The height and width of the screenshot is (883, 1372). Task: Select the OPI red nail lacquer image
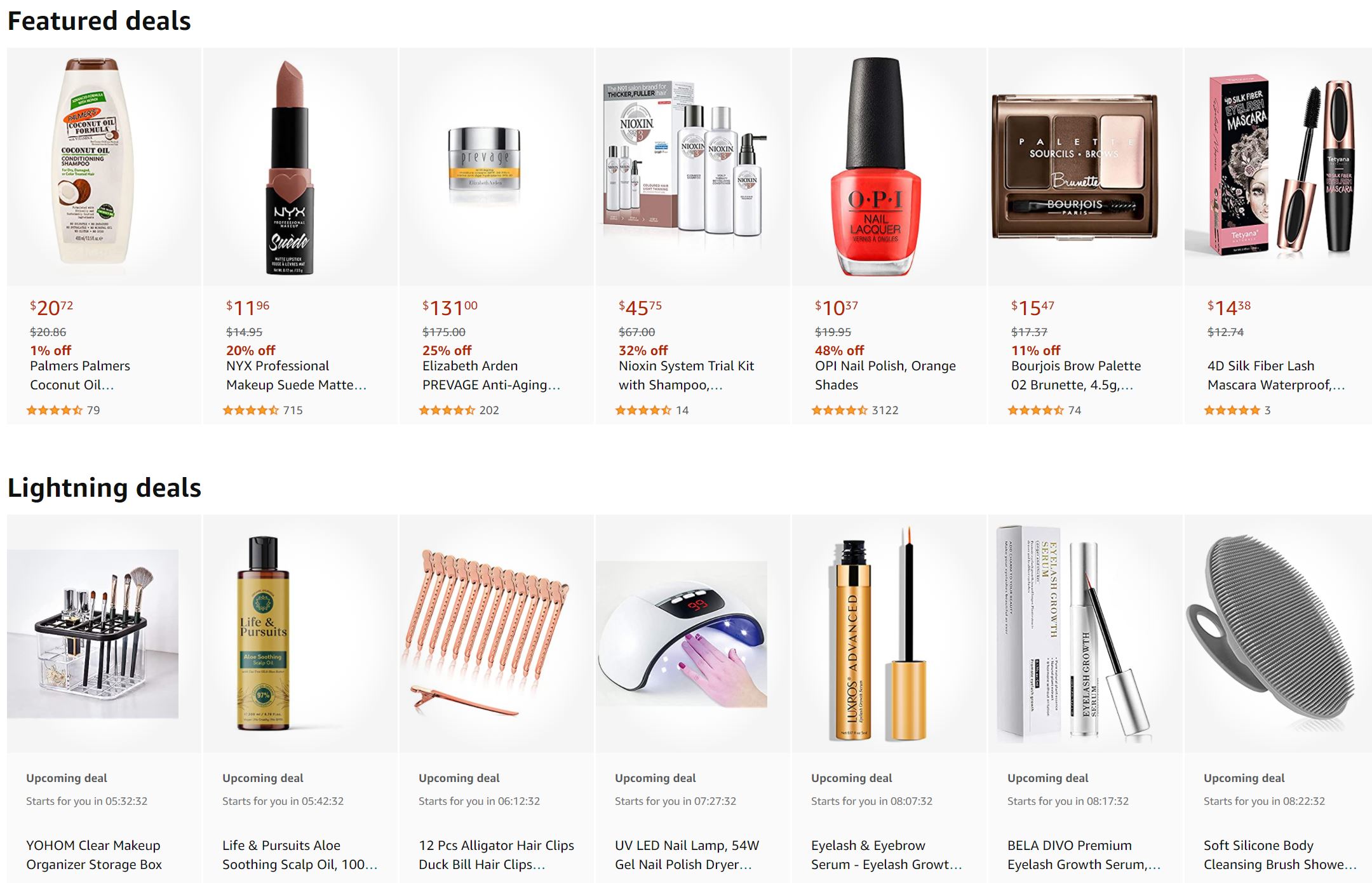pos(876,167)
